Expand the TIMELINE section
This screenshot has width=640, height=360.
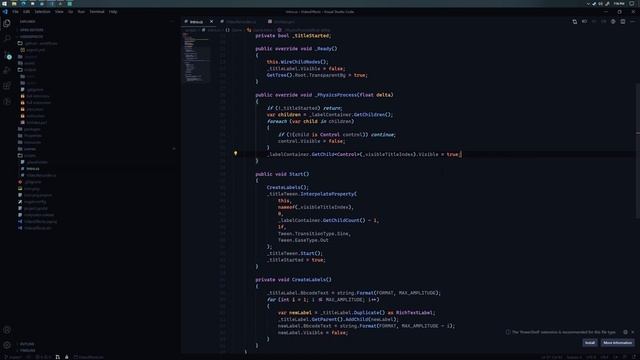tap(27, 350)
